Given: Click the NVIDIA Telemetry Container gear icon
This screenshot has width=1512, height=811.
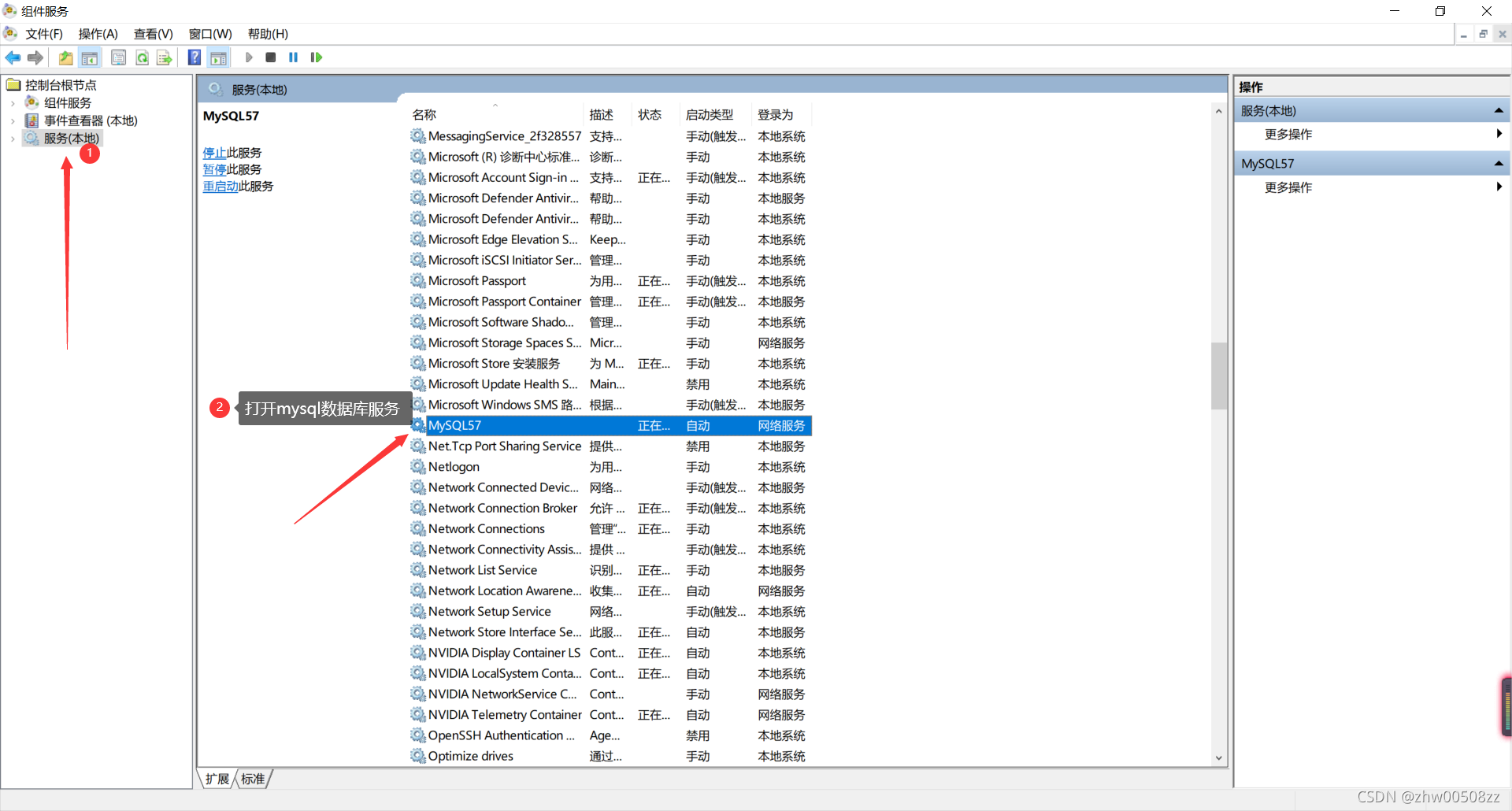Looking at the screenshot, I should [x=418, y=715].
